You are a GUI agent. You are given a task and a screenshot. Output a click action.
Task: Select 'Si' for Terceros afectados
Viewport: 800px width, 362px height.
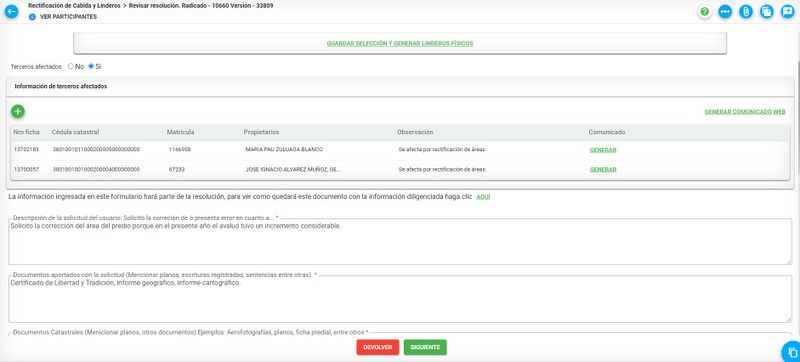click(x=91, y=66)
